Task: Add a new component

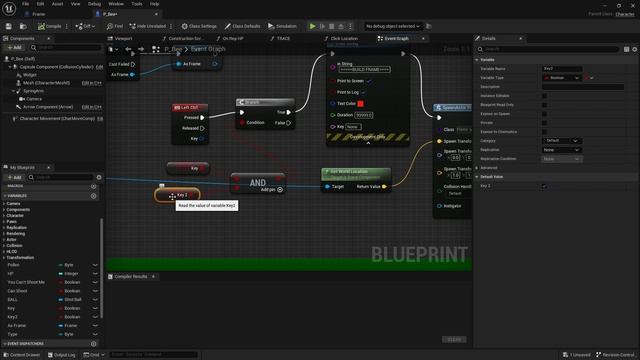Action: tap(14, 48)
